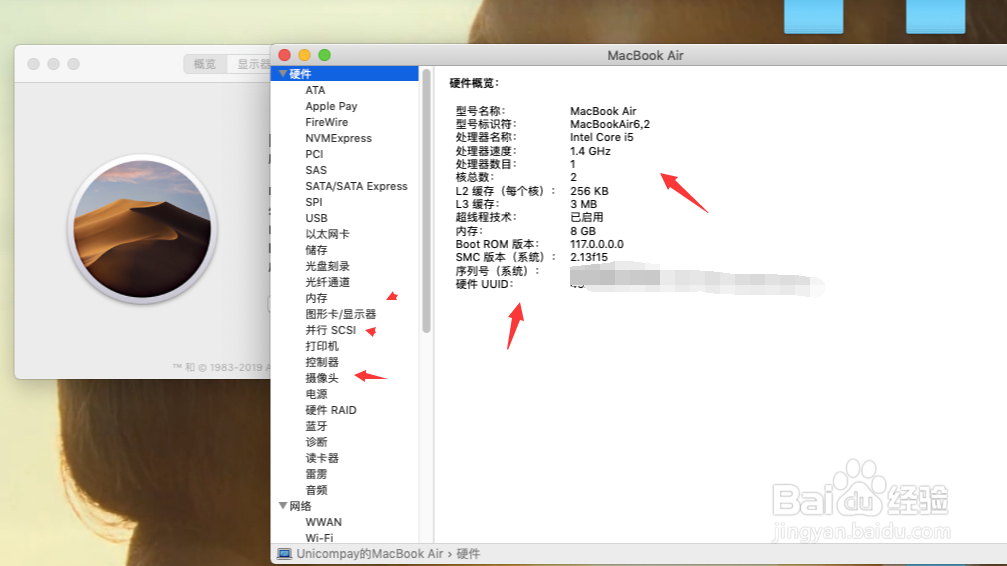Select the SAS sidebar item

(x=316, y=170)
